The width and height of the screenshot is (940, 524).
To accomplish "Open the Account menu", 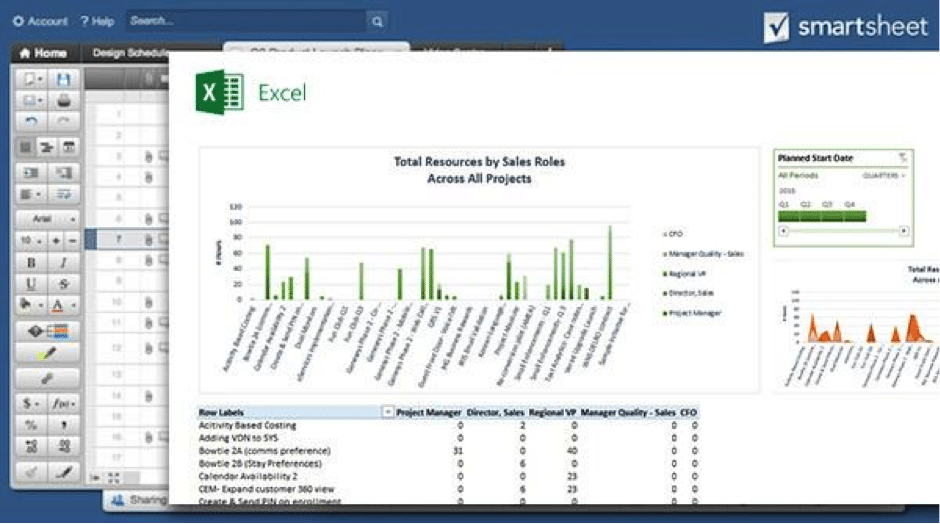I will pyautogui.click(x=40, y=22).
